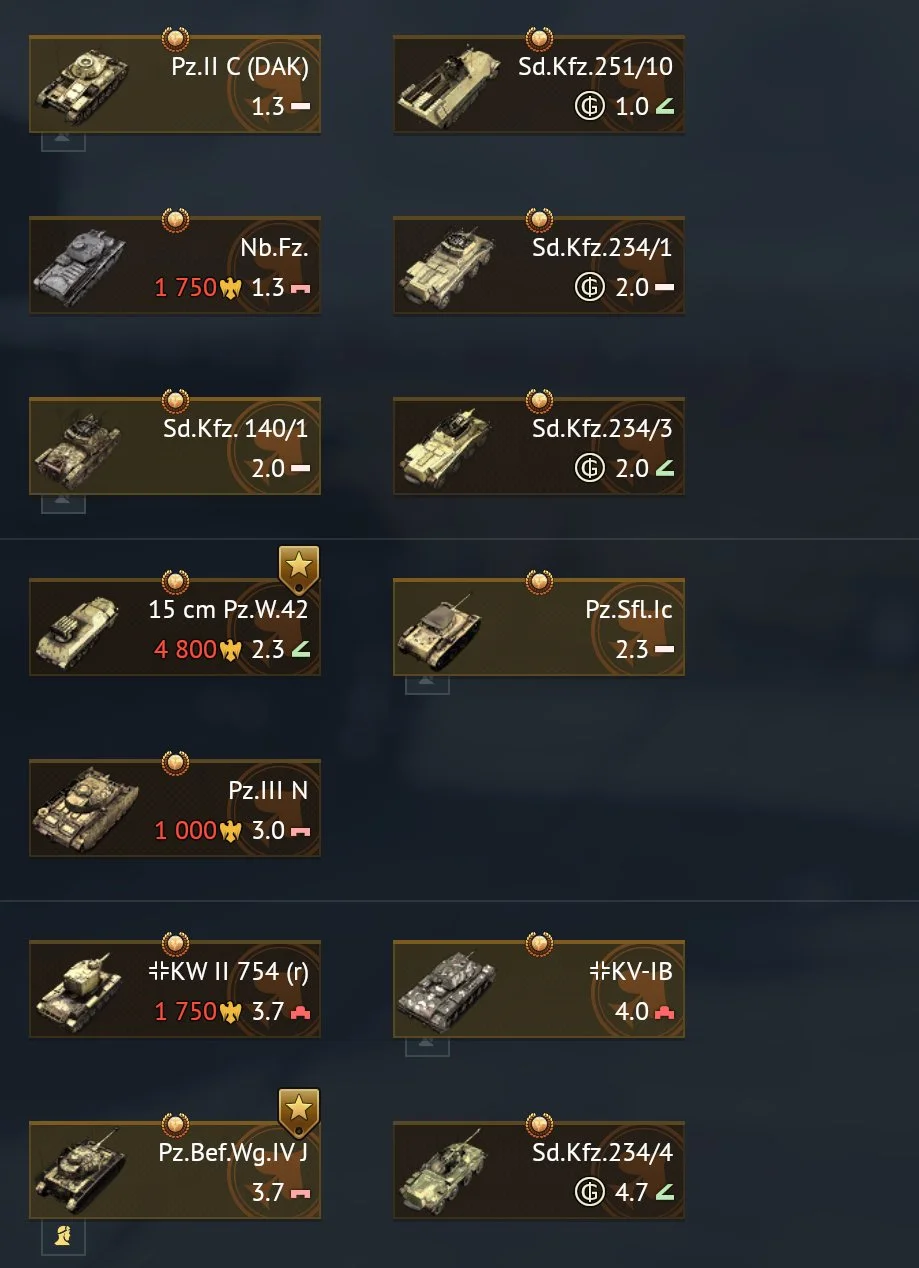This screenshot has height=1268, width=919.
Task: Click the crew helmet icon below Pz.Bef.Wg.IV J
Action: click(64, 1236)
